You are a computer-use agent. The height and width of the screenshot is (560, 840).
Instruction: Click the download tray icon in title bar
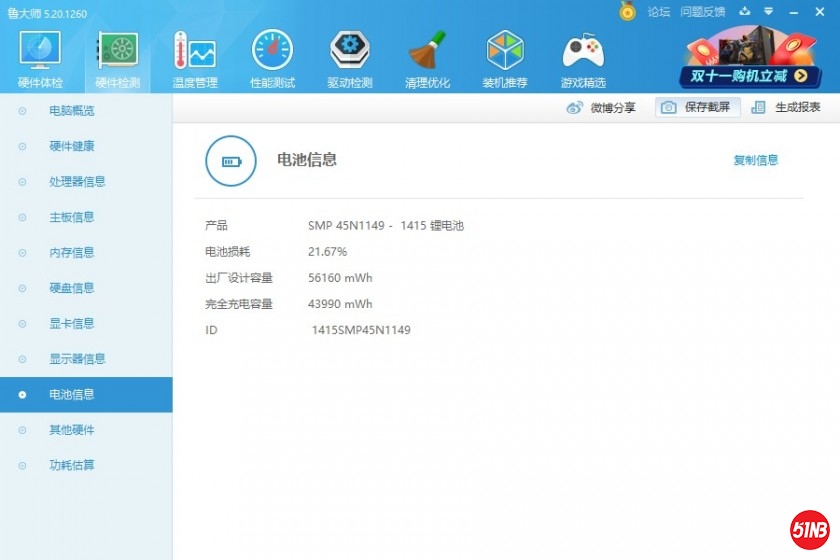pos(745,11)
